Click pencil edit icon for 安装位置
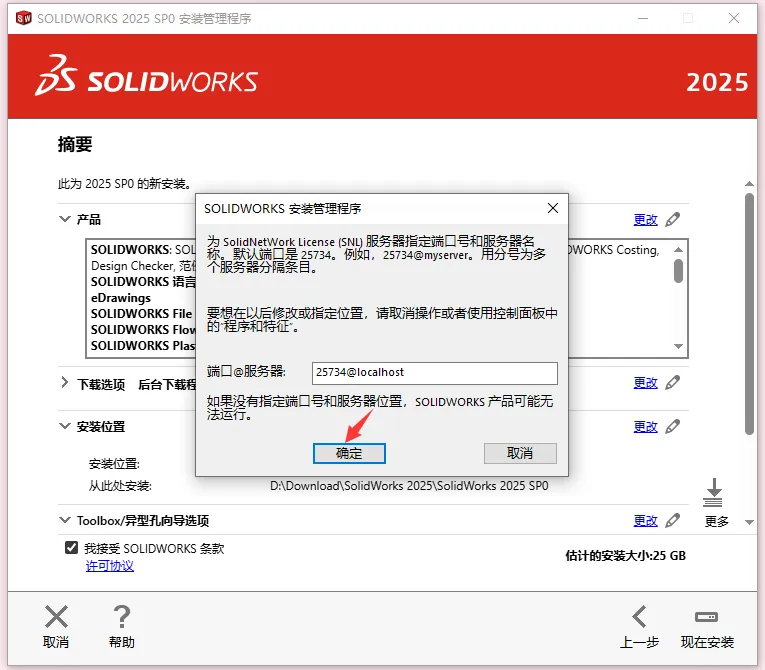765x670 pixels. point(673,426)
